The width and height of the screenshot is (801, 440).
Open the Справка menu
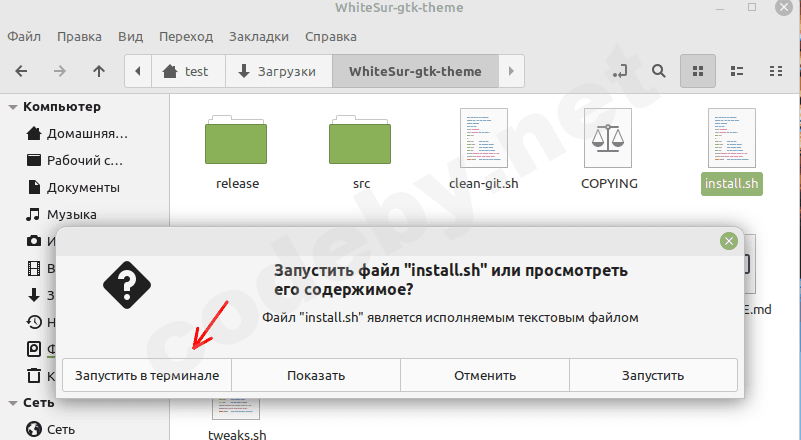tap(331, 37)
